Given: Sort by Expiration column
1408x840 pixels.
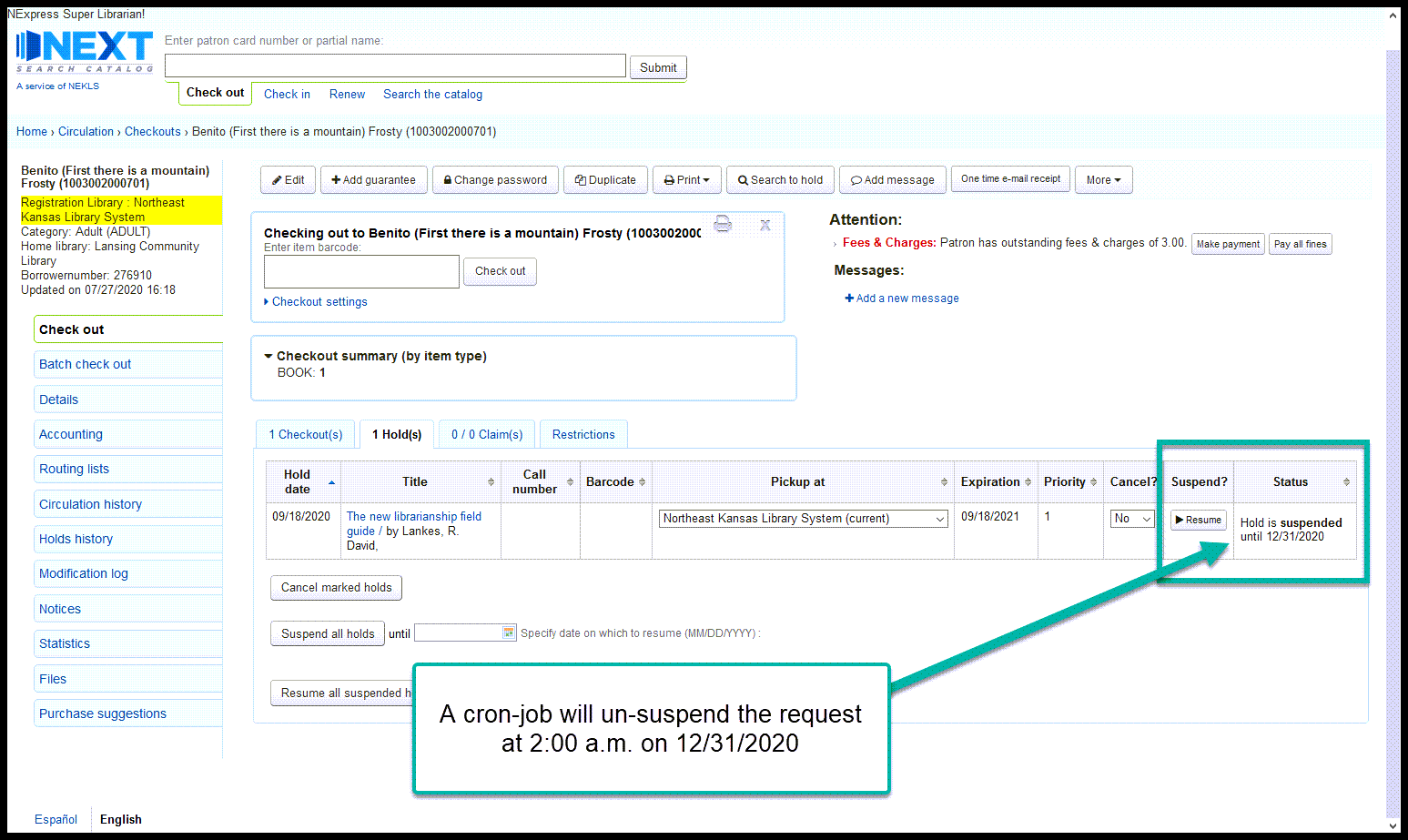Looking at the screenshot, I should [996, 481].
